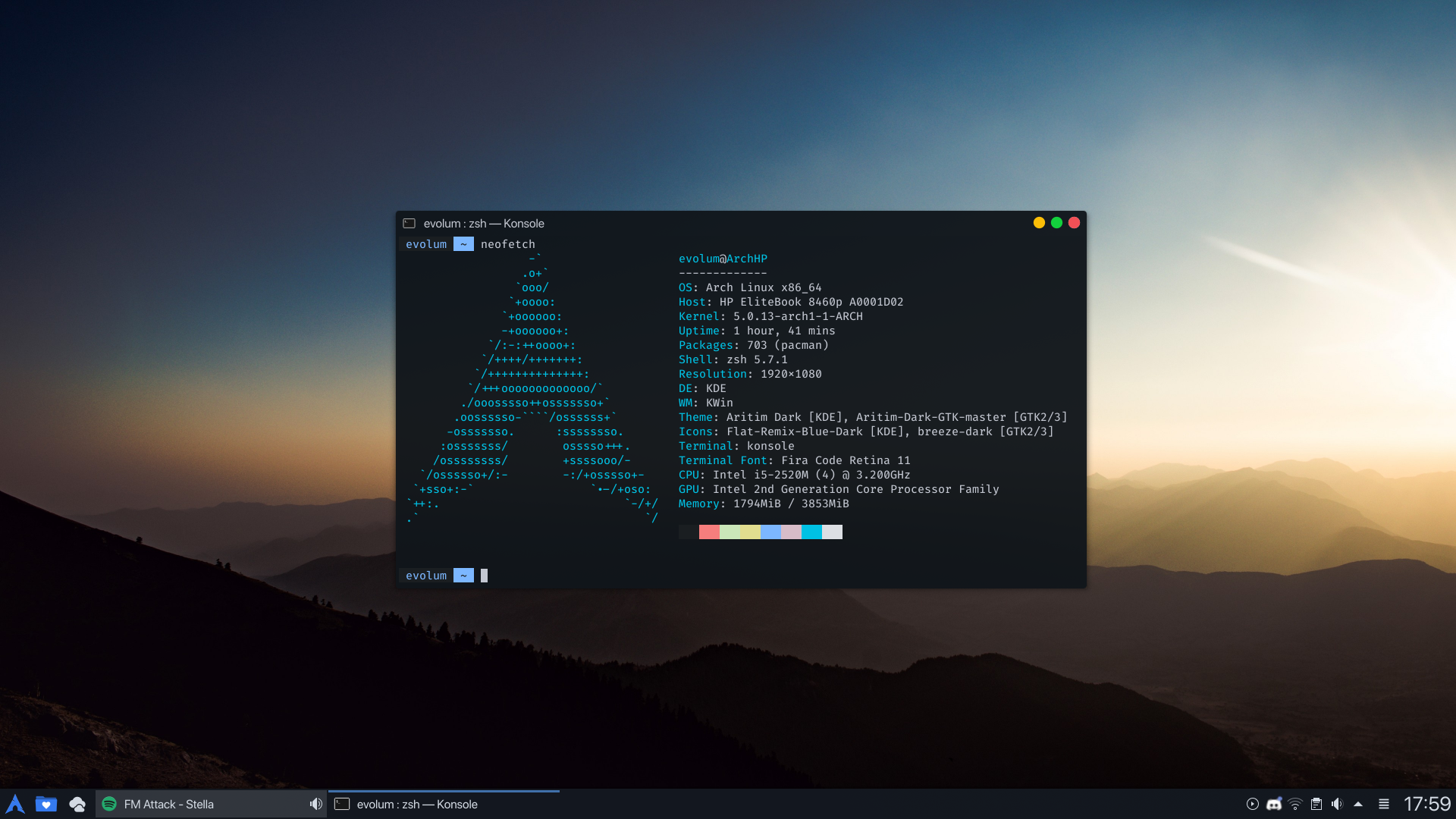The width and height of the screenshot is (1456, 819).
Task: Open the clipboard tray icon
Action: 1316,804
